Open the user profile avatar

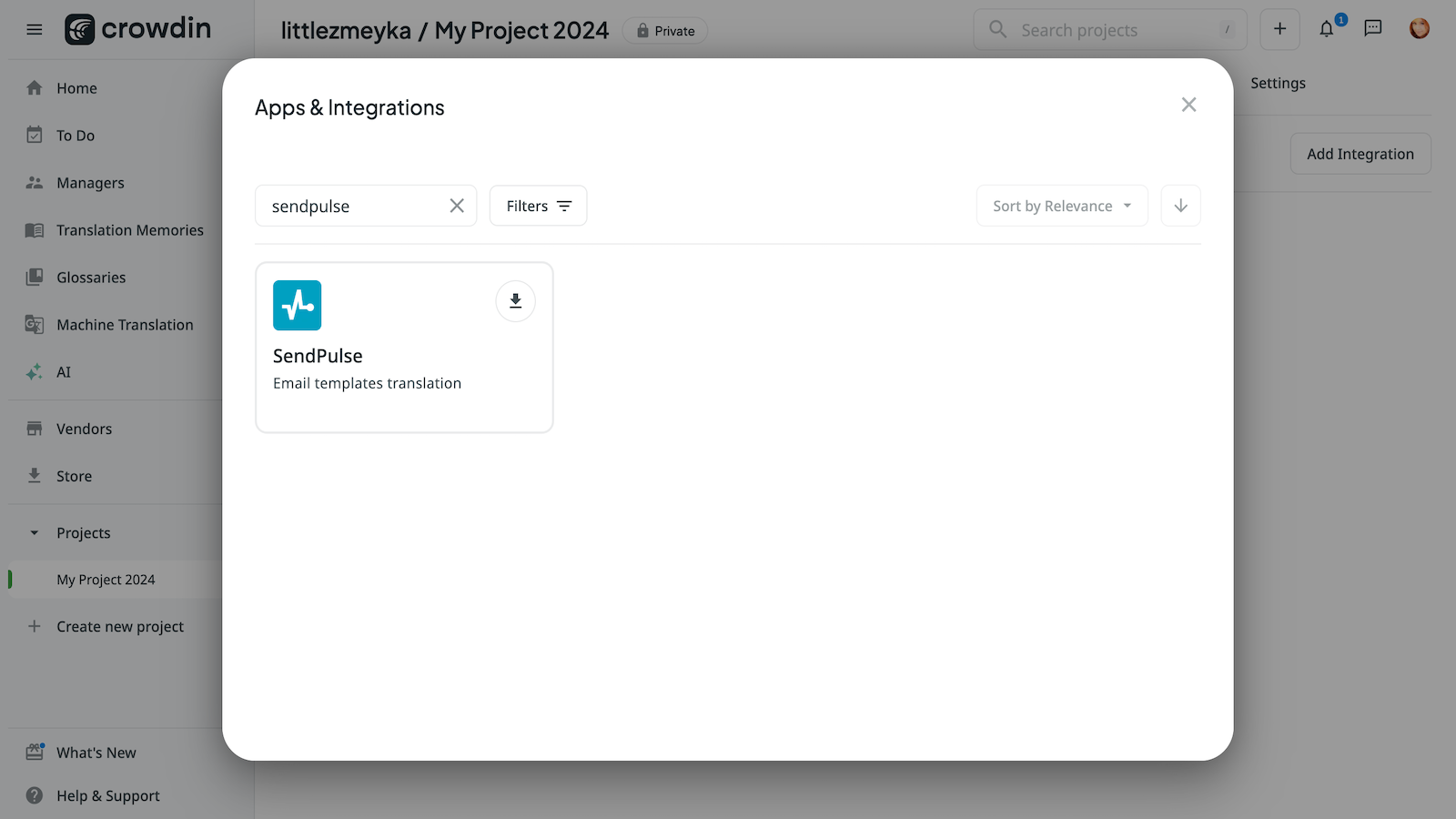click(1419, 29)
